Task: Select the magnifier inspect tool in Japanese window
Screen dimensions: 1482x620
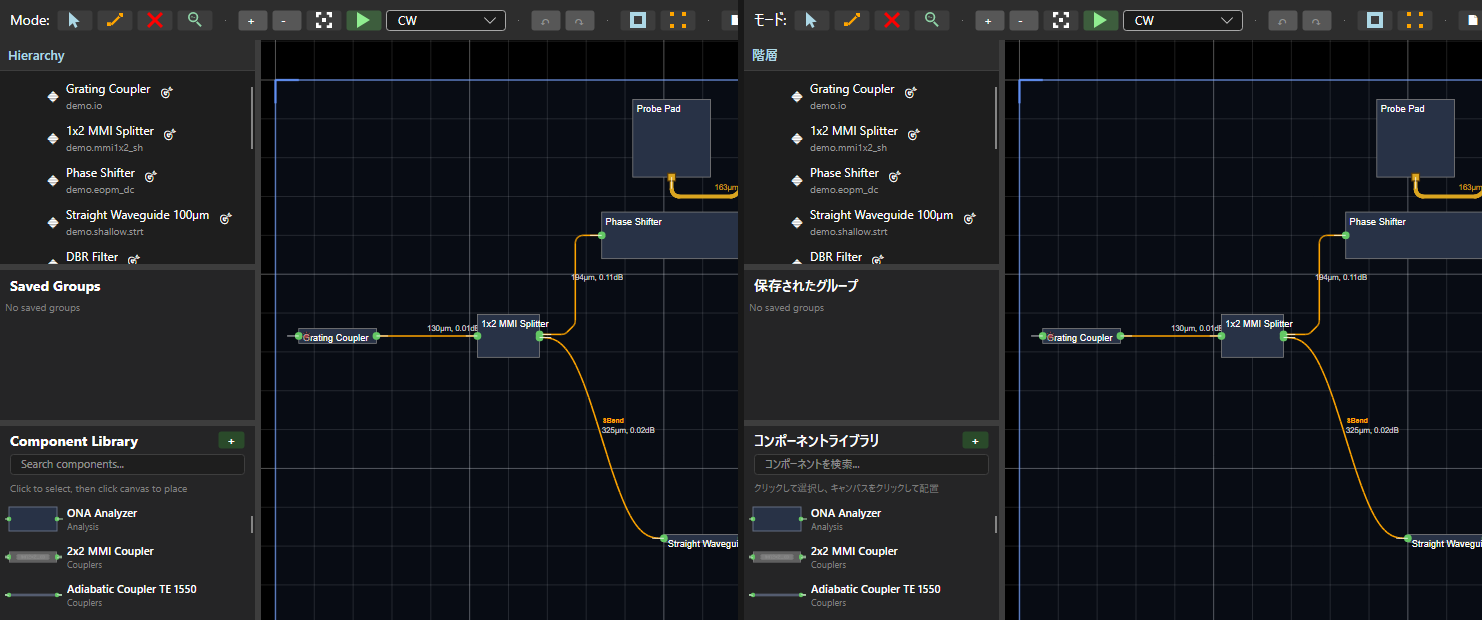Action: [x=932, y=20]
